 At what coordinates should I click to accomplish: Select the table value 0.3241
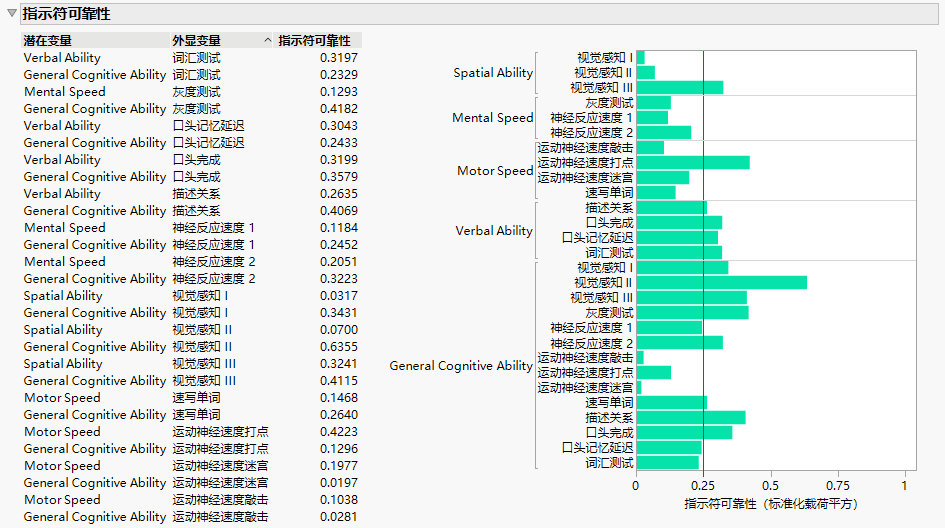pos(339,363)
